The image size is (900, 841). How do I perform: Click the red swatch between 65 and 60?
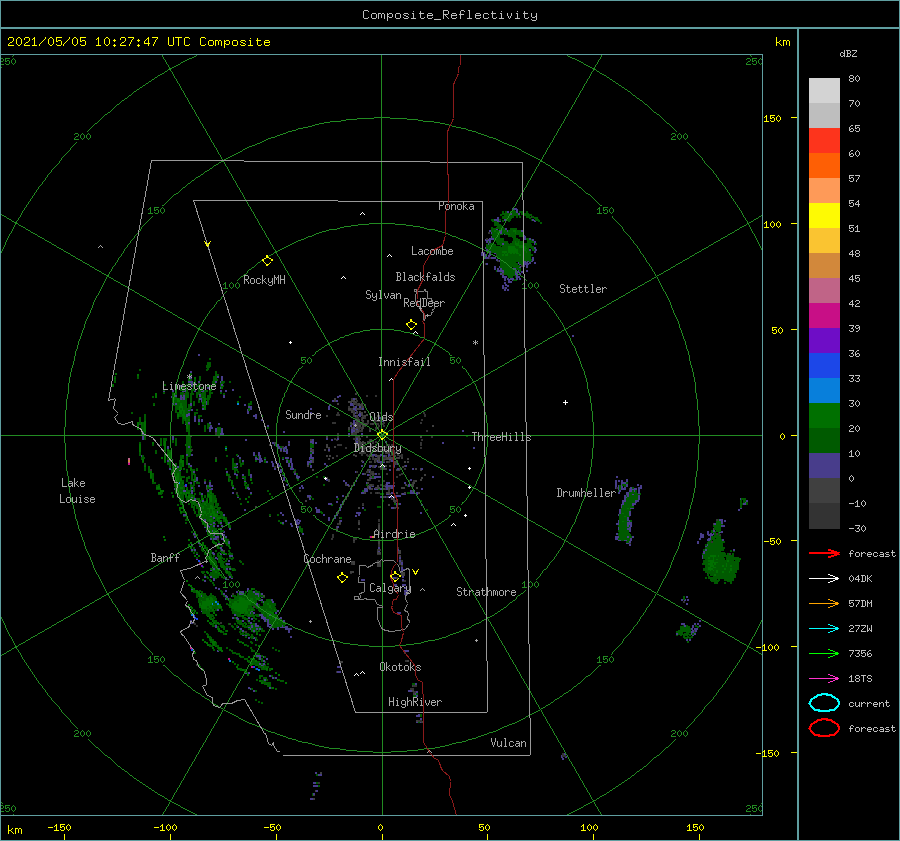click(x=824, y=141)
